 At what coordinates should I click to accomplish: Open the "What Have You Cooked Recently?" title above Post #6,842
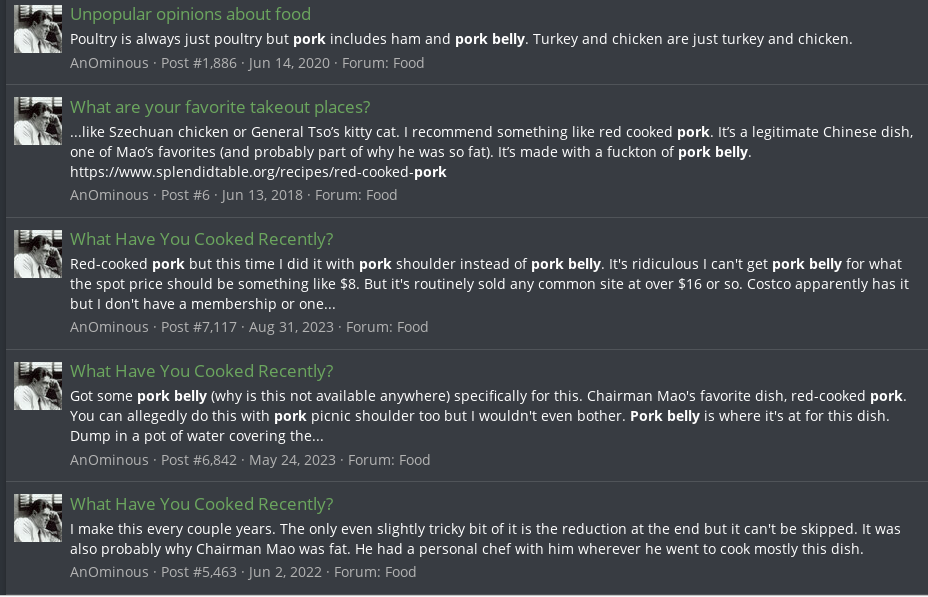[x=201, y=371]
